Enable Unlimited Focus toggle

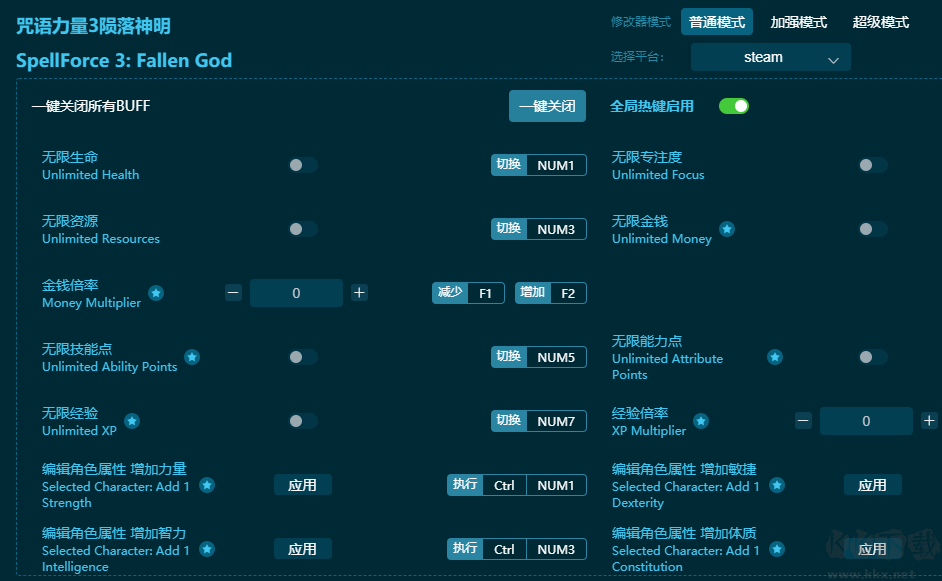coord(873,165)
